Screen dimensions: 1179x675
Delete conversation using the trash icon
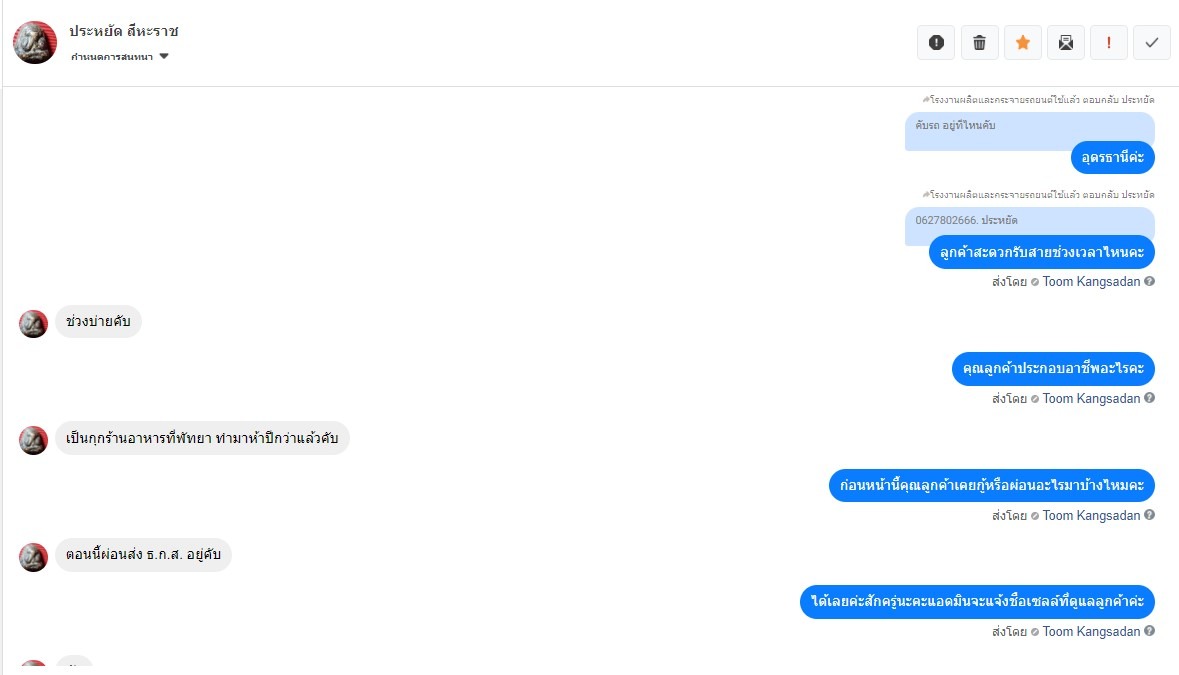pos(979,43)
